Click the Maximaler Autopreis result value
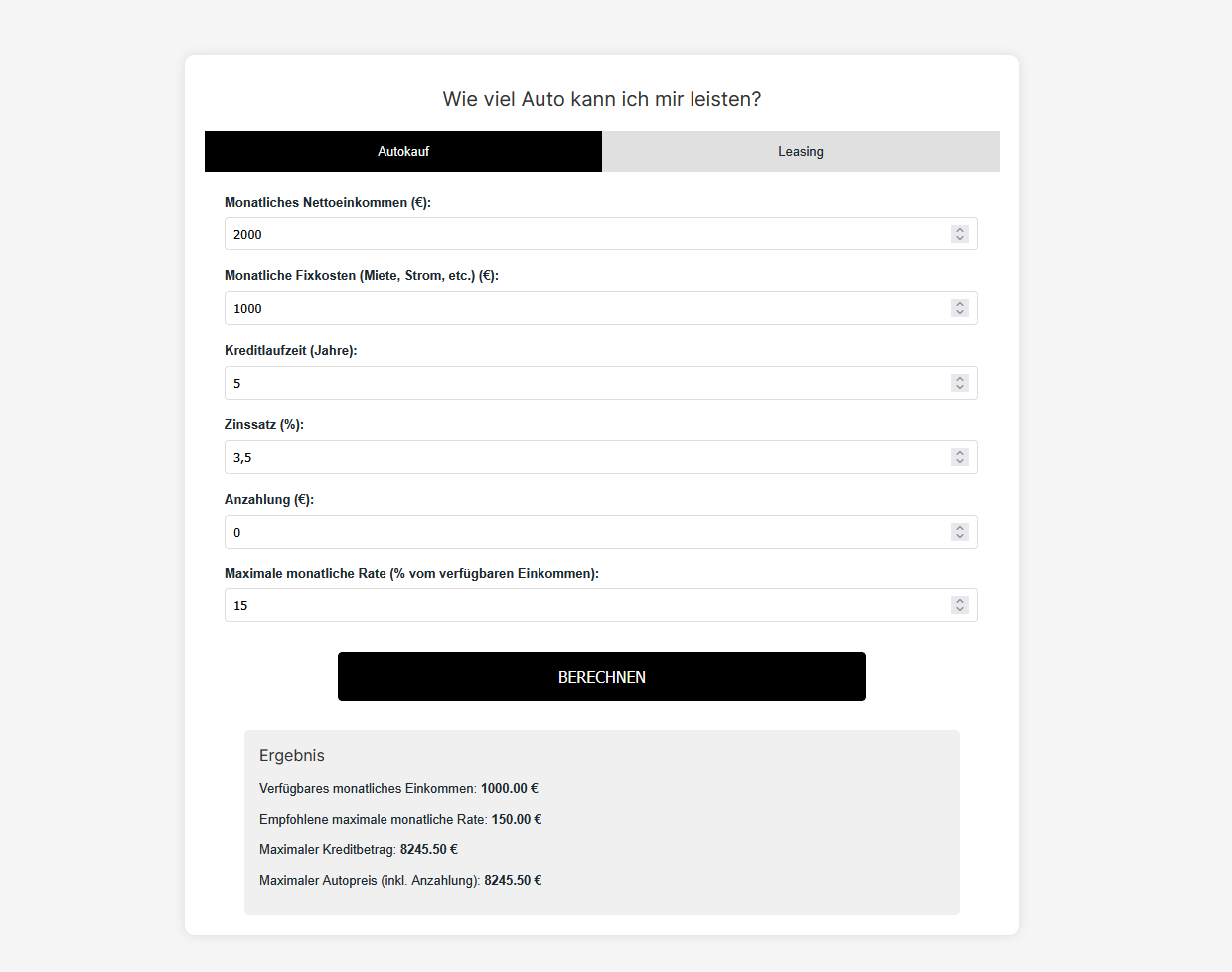Screen dimensions: 1232x972 coord(513,881)
